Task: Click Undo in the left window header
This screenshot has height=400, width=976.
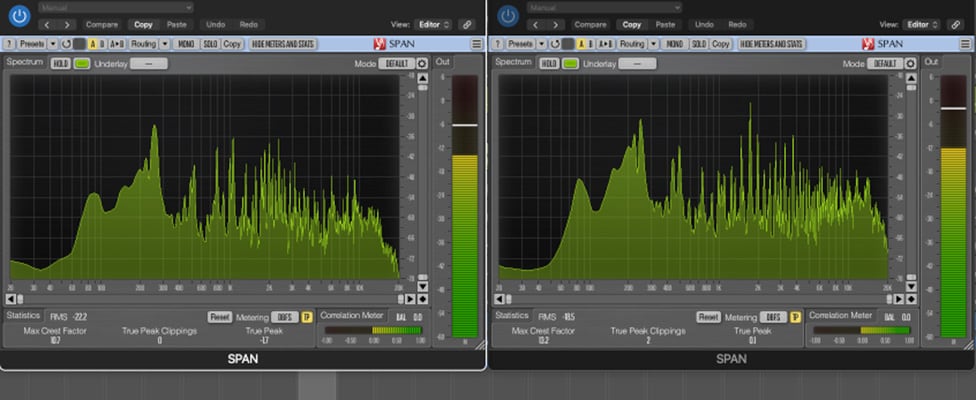Action: [x=215, y=25]
